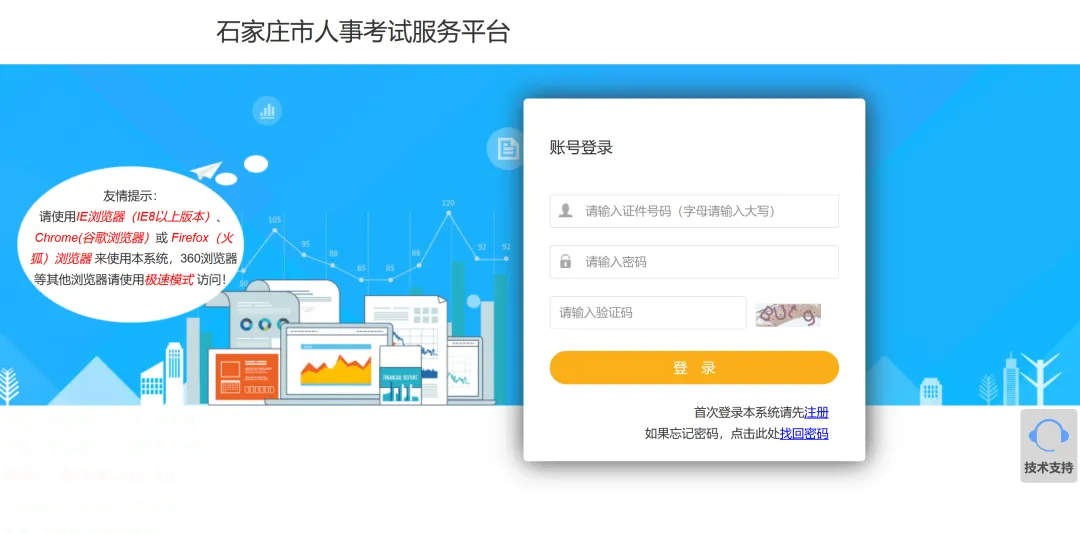Click the document icon in blue circle
The height and width of the screenshot is (534, 1080).
[507, 148]
